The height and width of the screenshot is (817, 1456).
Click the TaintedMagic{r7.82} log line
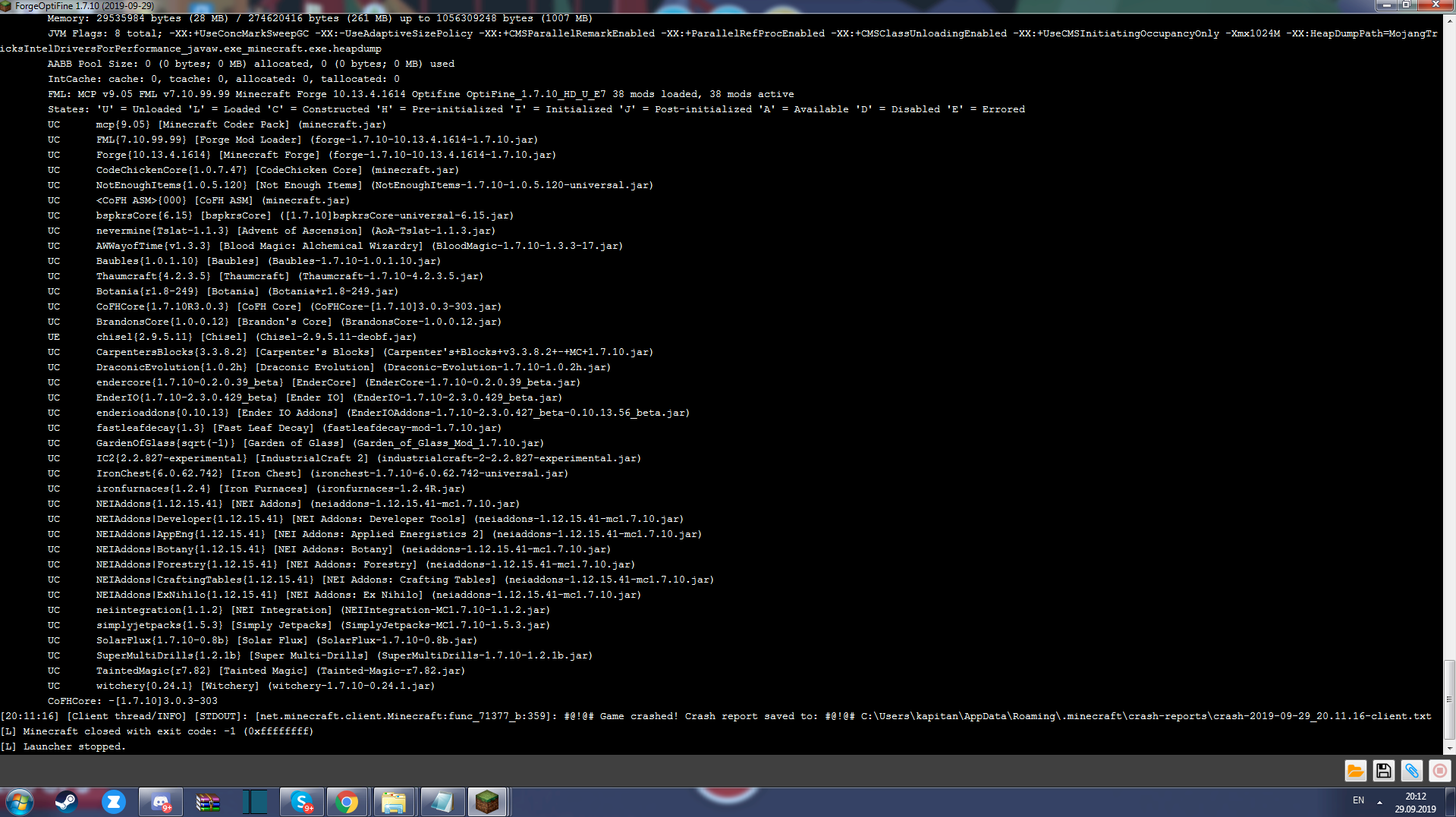(256, 671)
